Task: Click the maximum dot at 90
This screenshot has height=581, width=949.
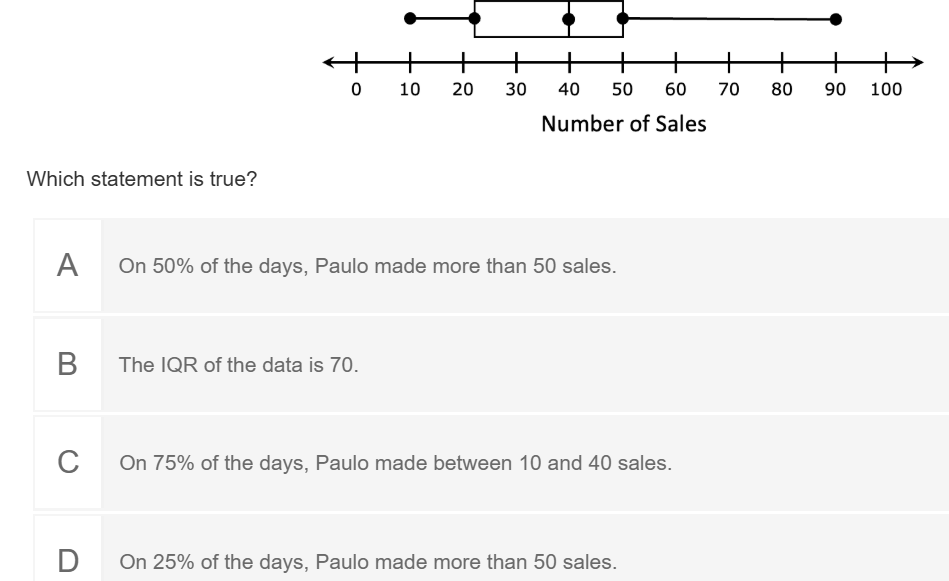Action: tap(835, 19)
